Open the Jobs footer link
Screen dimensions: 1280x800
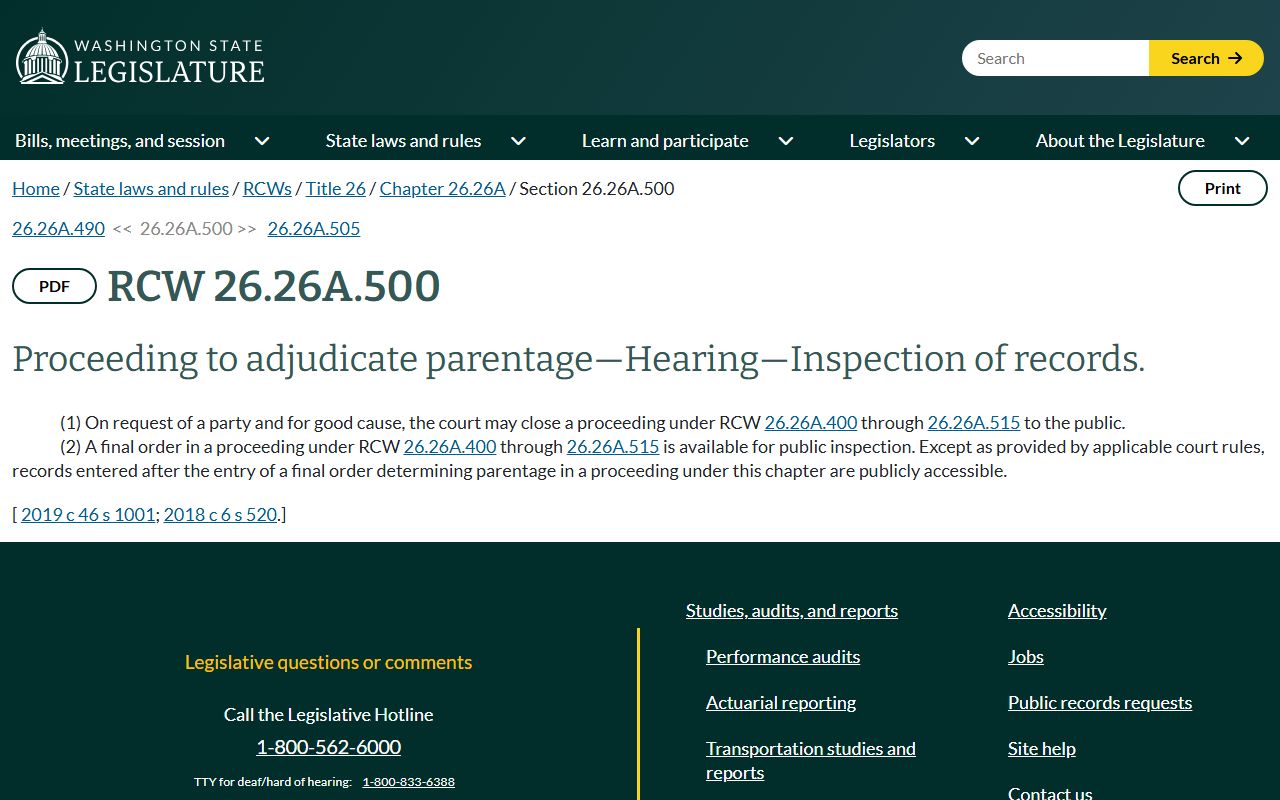coord(1026,656)
